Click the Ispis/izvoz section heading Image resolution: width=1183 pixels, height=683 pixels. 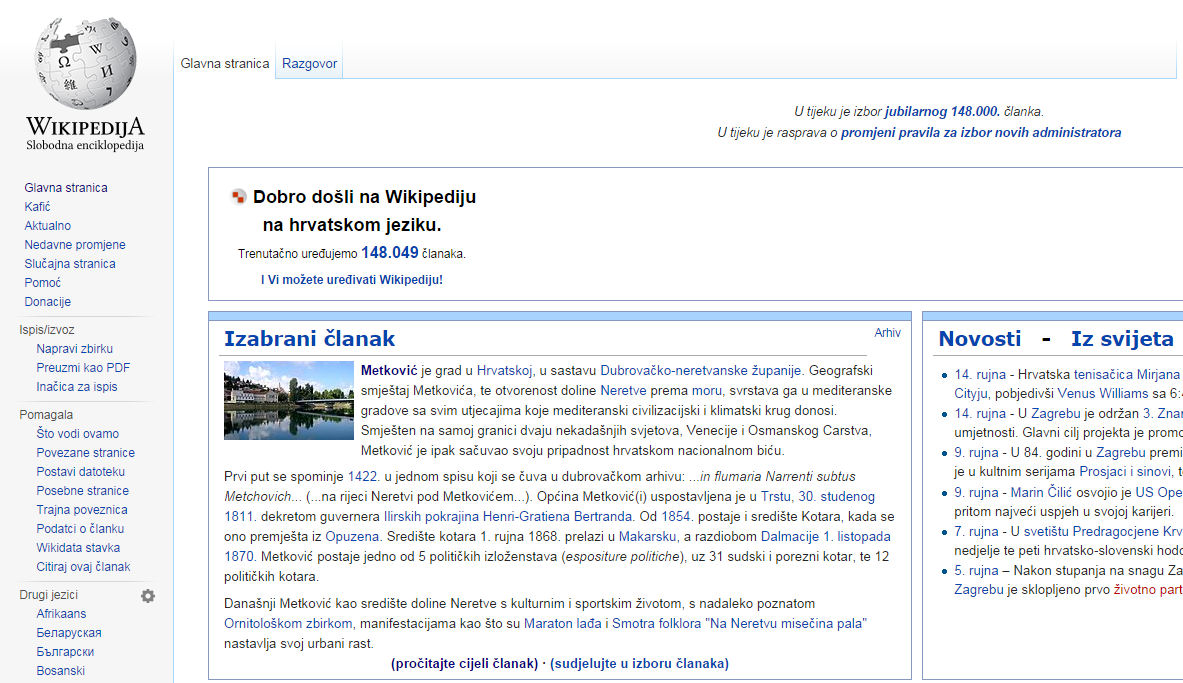click(x=47, y=330)
